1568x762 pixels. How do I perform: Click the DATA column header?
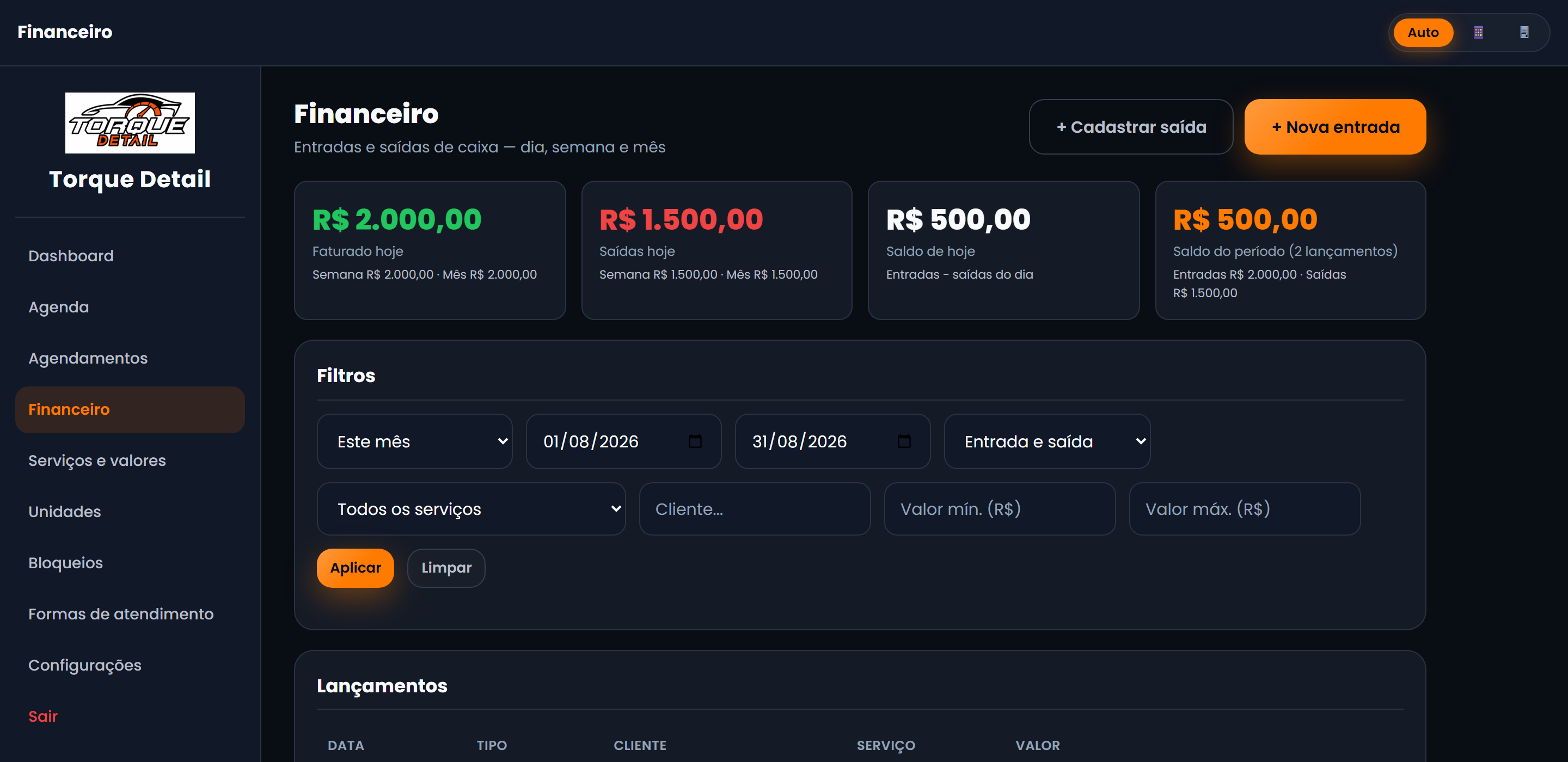[x=346, y=745]
